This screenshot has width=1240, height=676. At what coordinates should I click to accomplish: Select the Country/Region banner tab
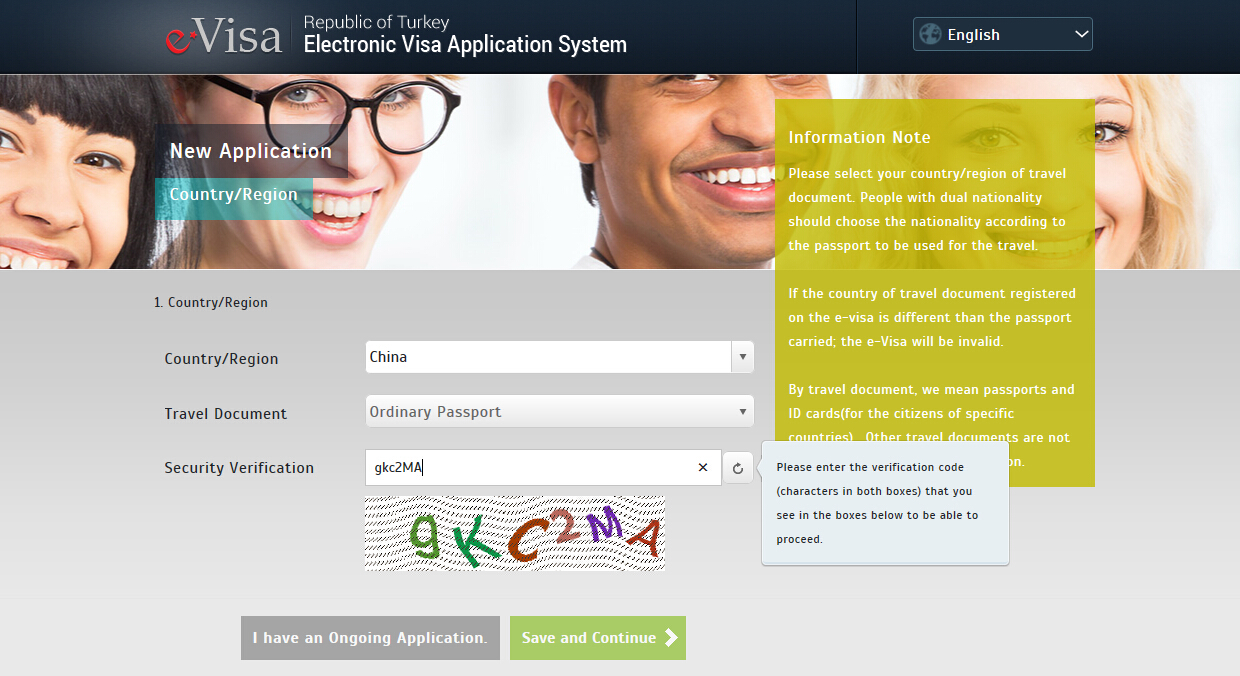pos(233,195)
